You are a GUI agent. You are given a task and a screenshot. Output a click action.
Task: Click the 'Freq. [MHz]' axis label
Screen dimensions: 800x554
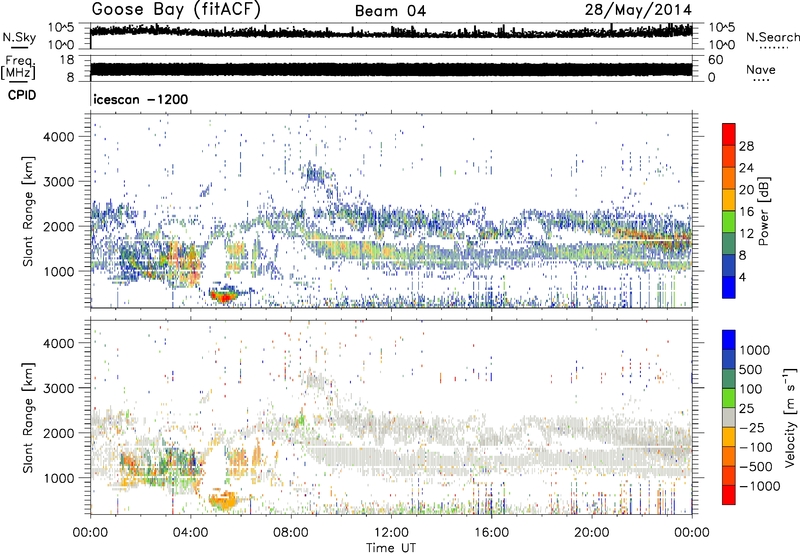[x=18, y=68]
